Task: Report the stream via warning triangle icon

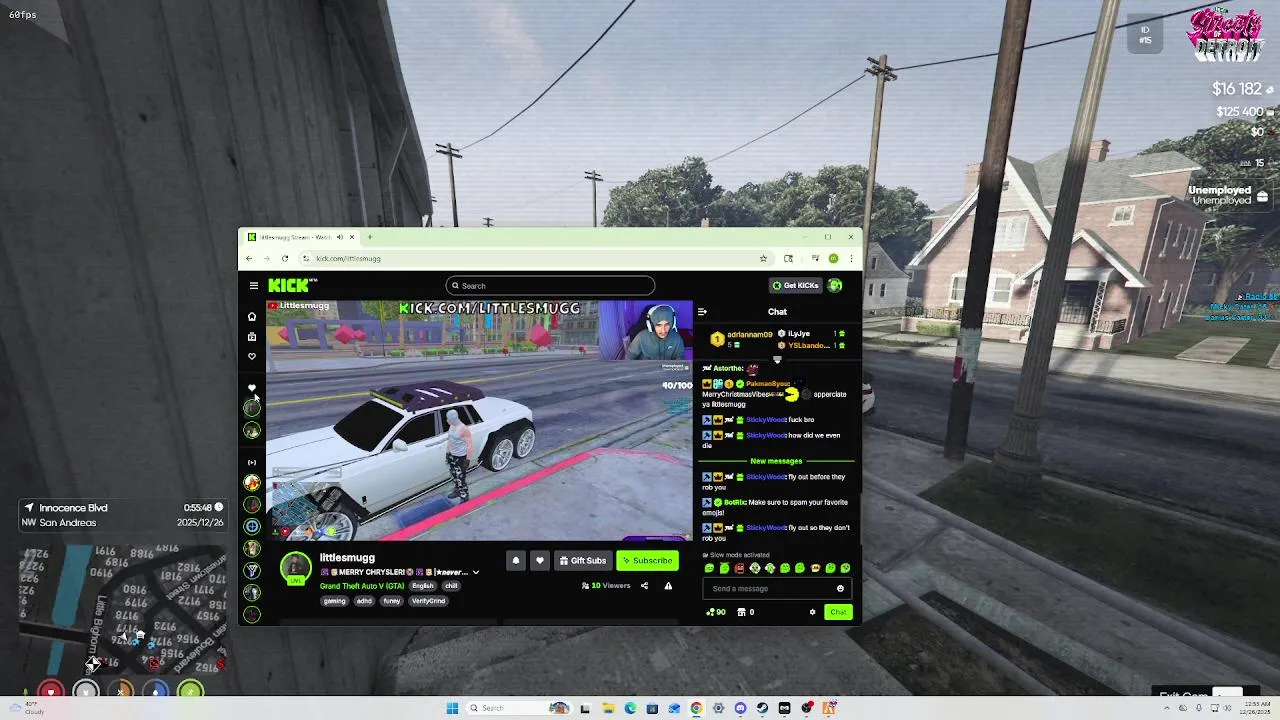Action: [x=668, y=586]
